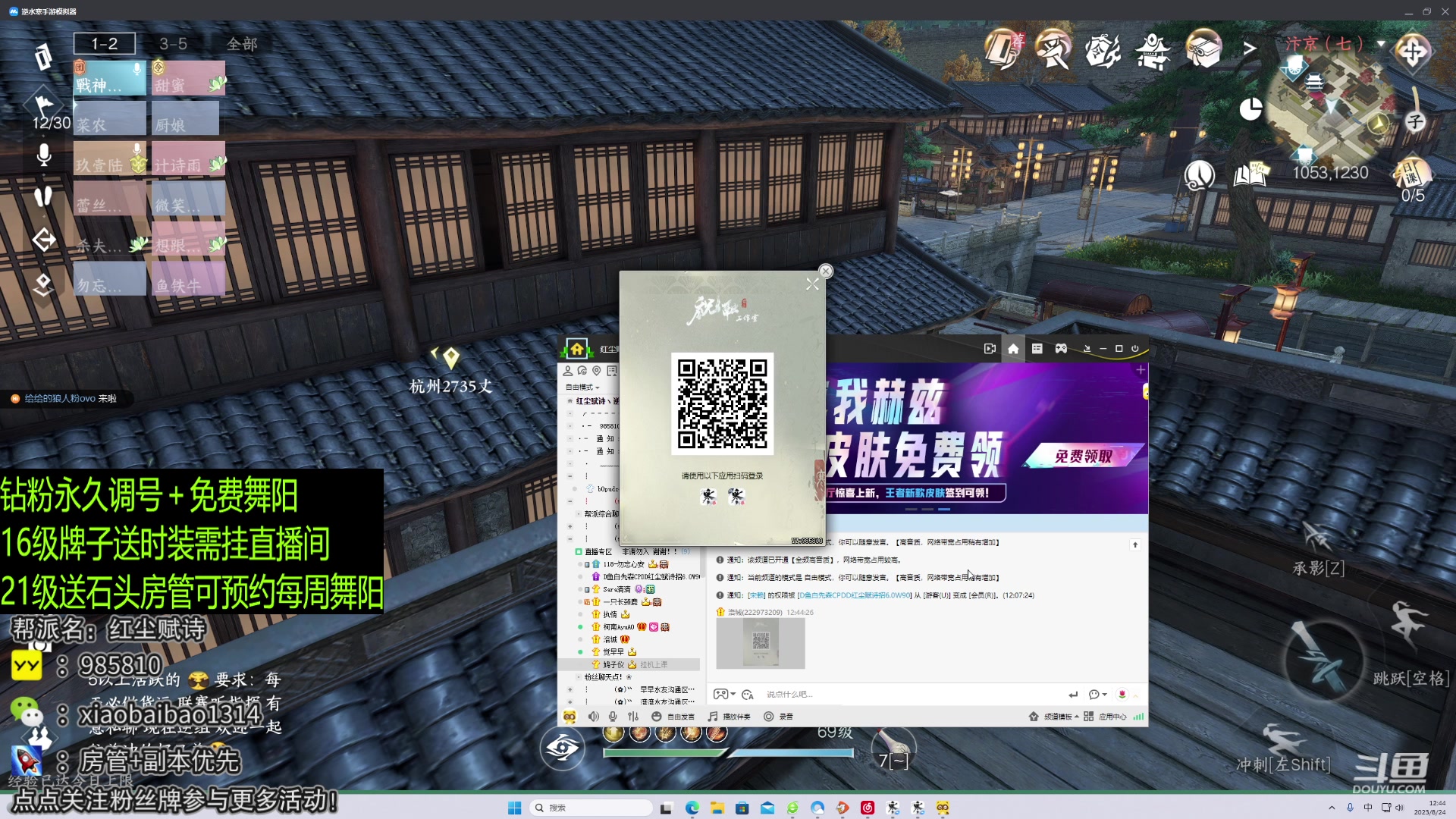Screen dimensions: 1456x819
Task: Expand the 帮派综合聊 channel node
Action: tap(579, 514)
